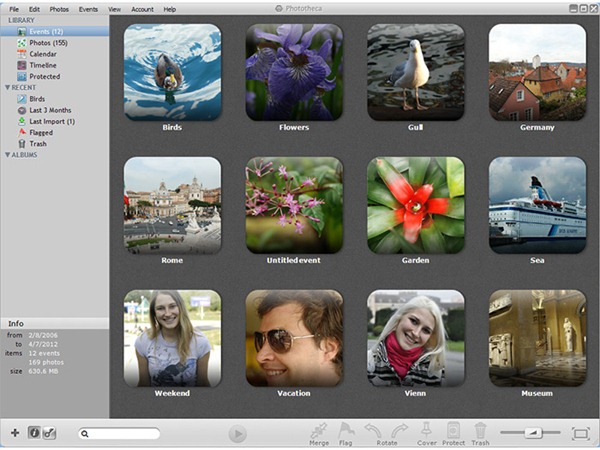Viewport: 600px width, 450px height.
Task: Click the Flag icon in bottom toolbar
Action: [346, 430]
